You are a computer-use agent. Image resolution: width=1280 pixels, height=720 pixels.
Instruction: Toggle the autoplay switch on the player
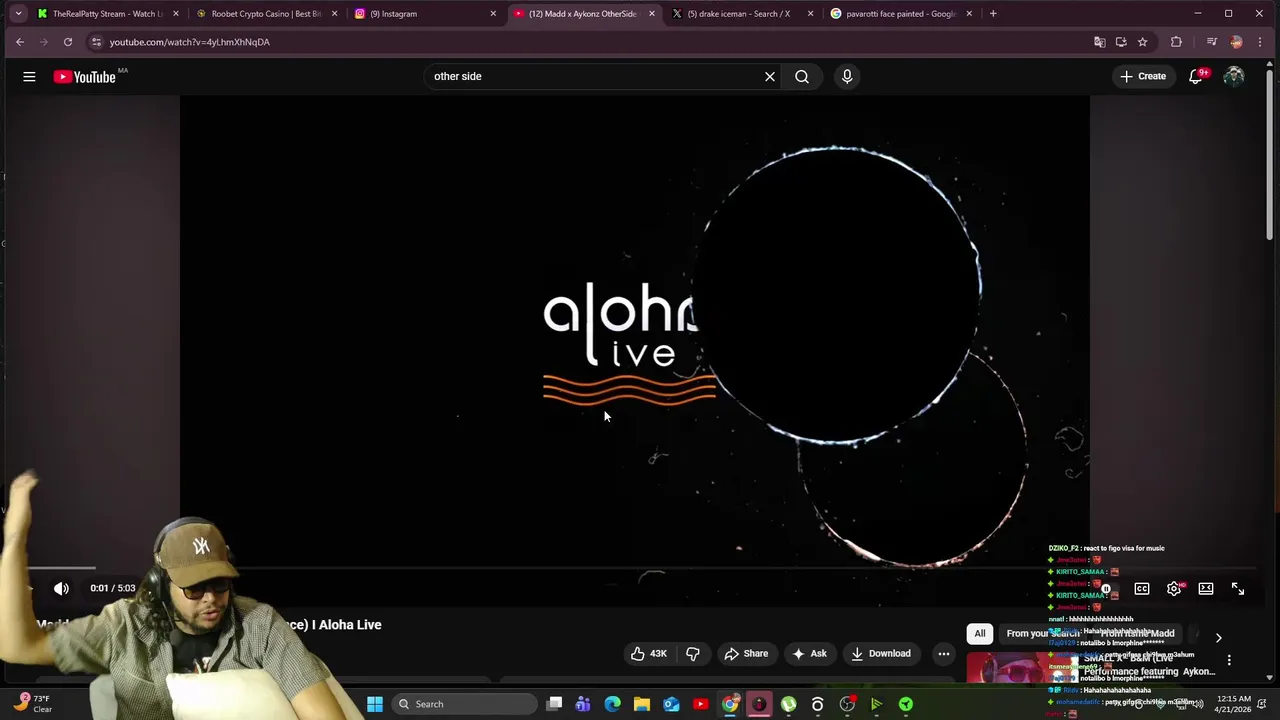pos(1107,589)
